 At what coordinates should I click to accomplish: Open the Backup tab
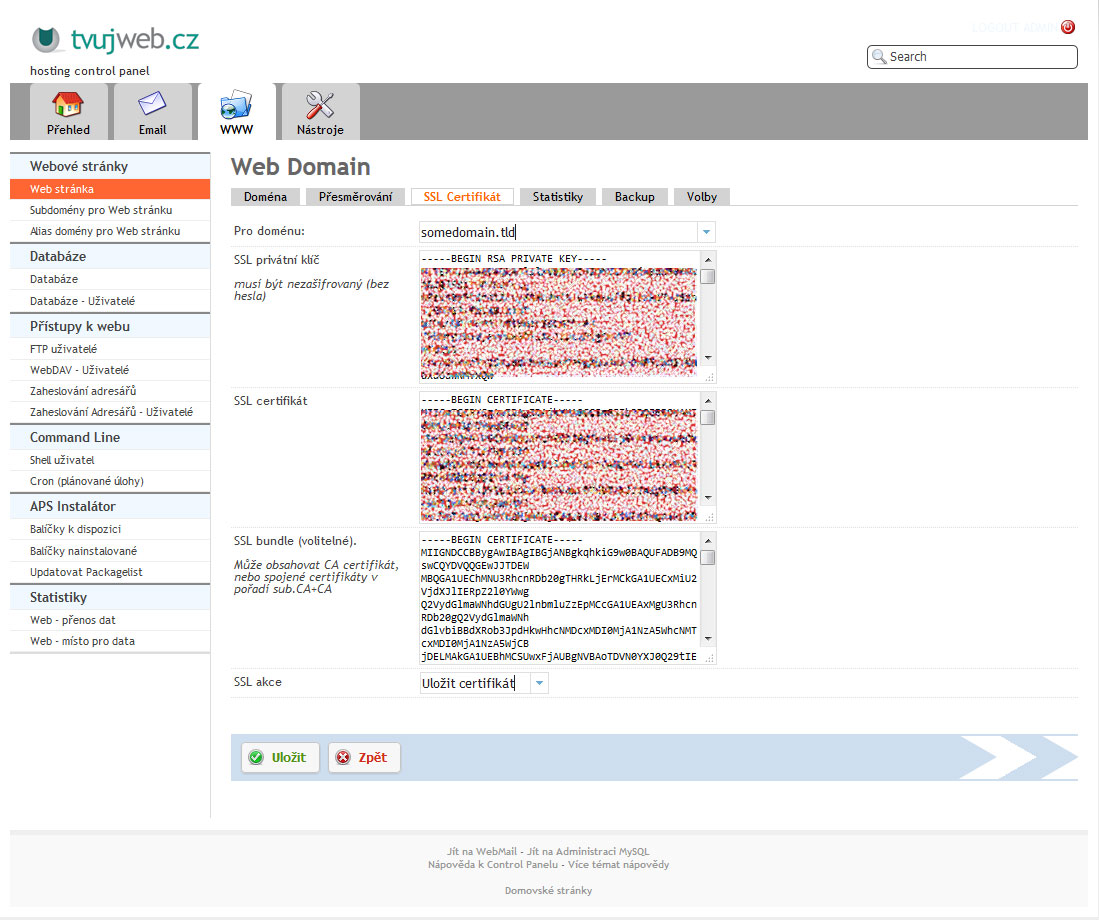coord(634,197)
